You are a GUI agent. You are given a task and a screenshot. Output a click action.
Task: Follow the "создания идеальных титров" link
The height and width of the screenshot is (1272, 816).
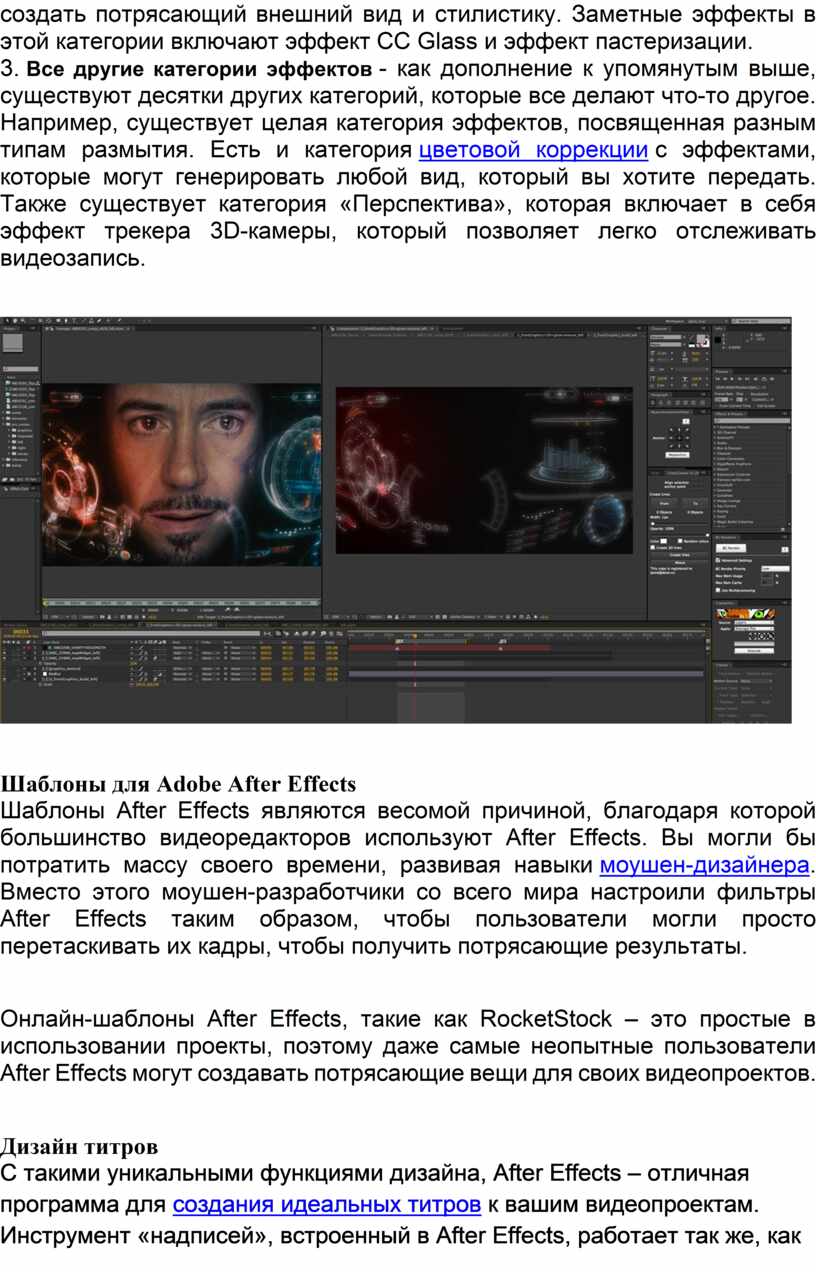[x=327, y=1203]
